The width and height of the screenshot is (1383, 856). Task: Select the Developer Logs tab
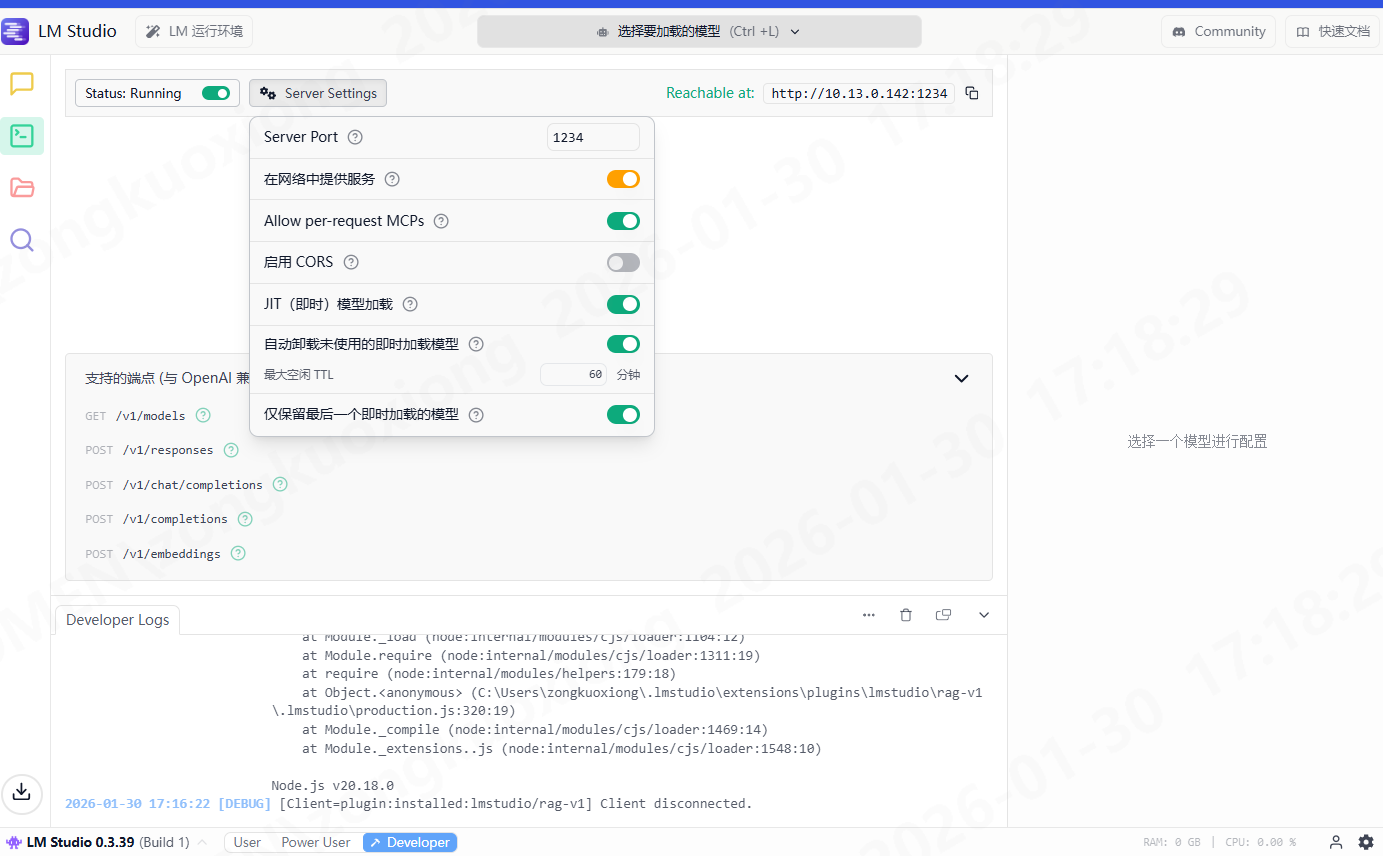click(117, 620)
